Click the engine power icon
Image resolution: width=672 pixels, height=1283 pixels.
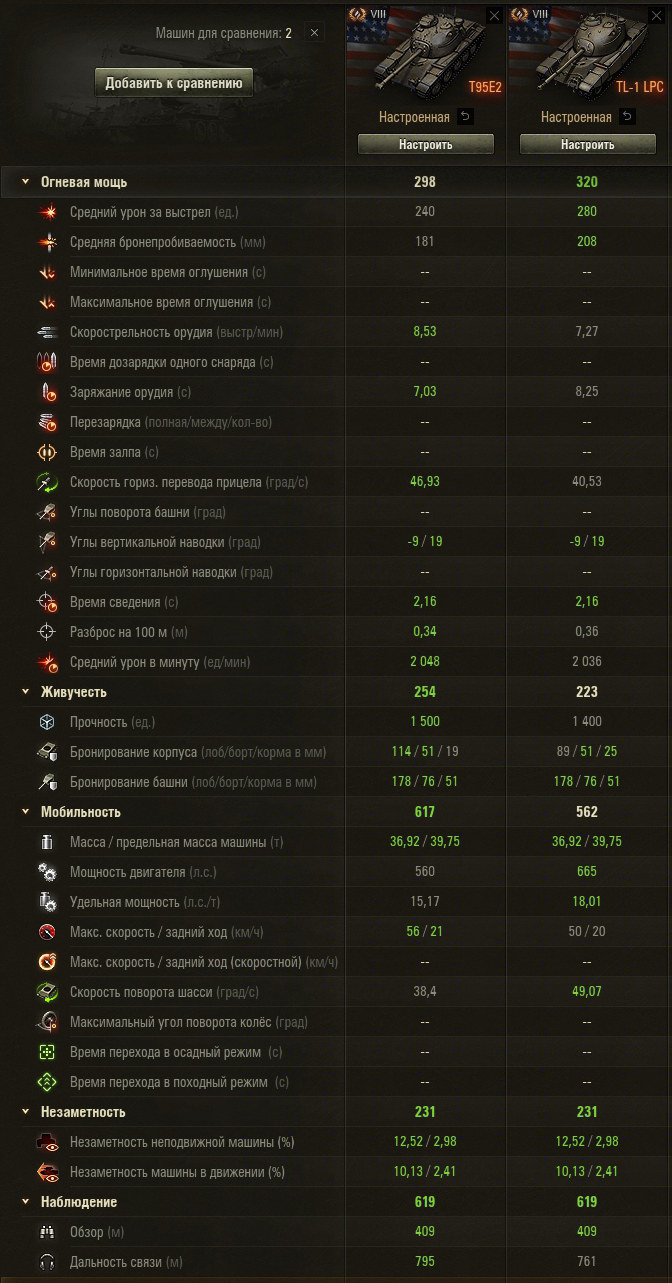pyautogui.click(x=47, y=872)
